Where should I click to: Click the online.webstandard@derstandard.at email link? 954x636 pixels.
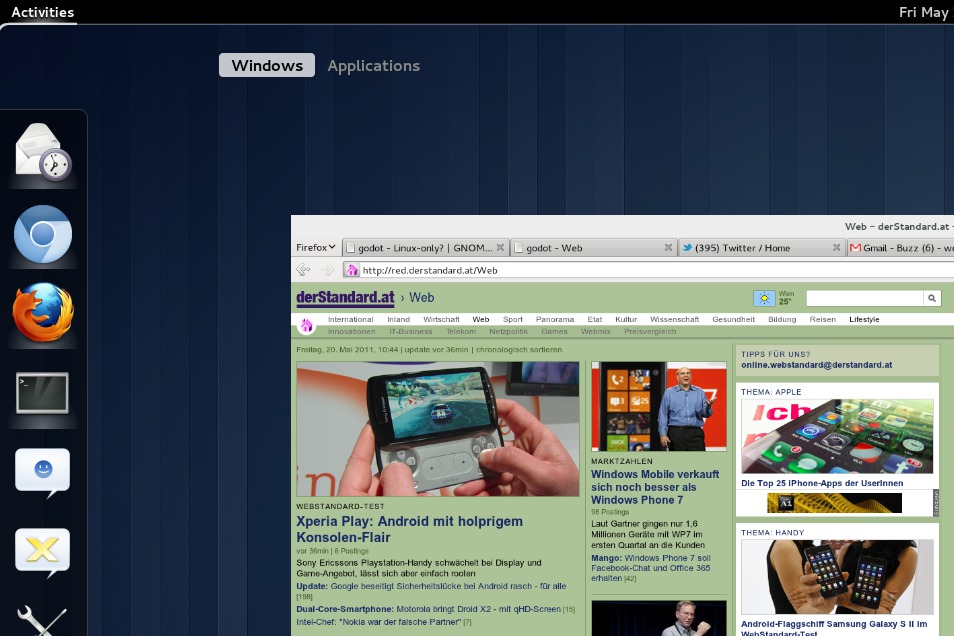[816, 365]
